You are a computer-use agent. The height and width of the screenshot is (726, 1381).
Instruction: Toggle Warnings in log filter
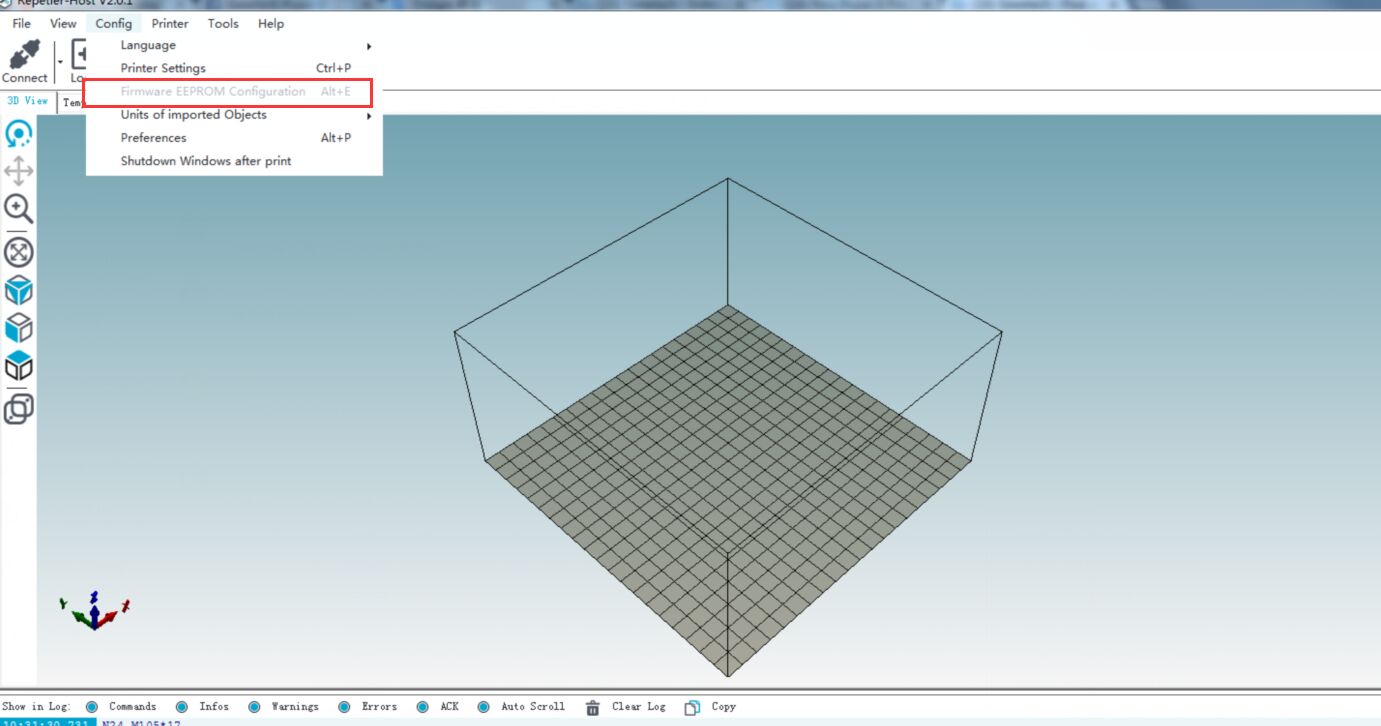pyautogui.click(x=254, y=707)
